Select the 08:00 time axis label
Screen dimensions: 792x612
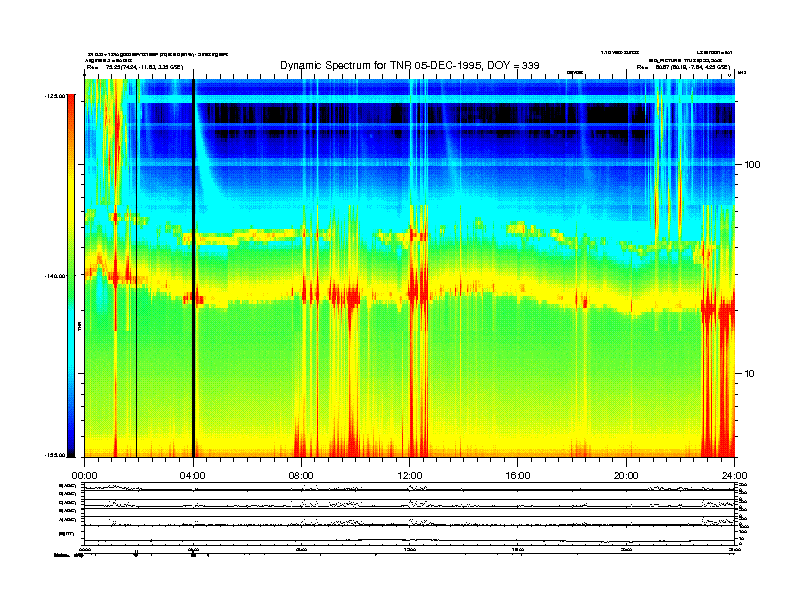[x=301, y=476]
